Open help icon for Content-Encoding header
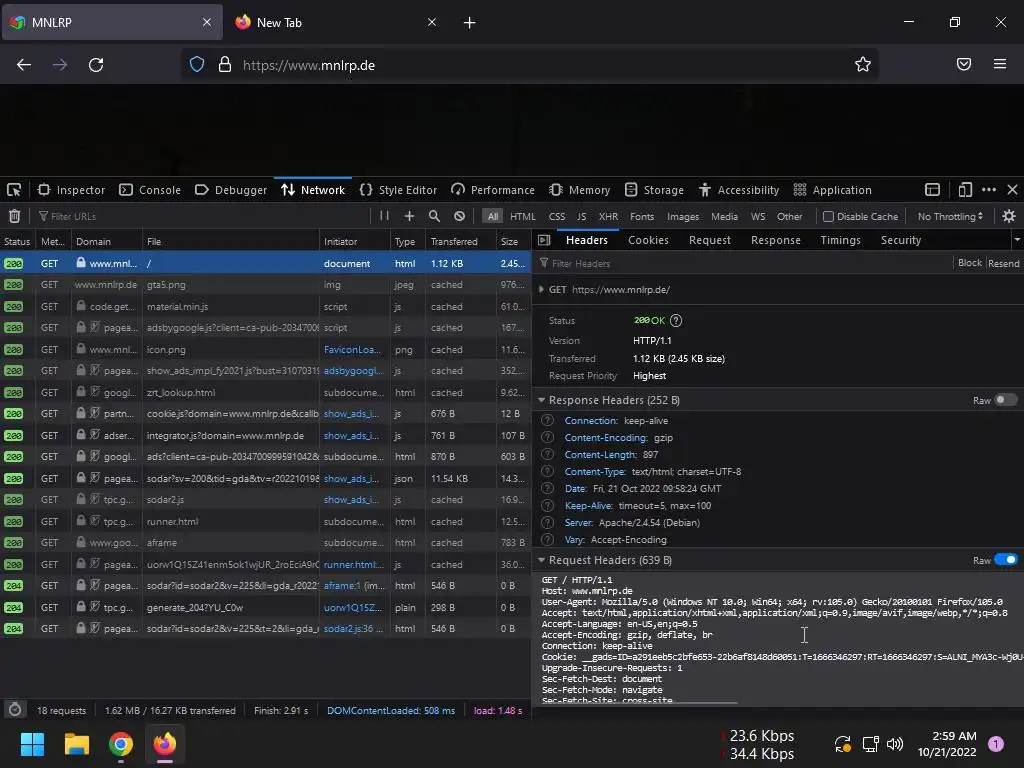The height and width of the screenshot is (768, 1024). (x=548, y=438)
